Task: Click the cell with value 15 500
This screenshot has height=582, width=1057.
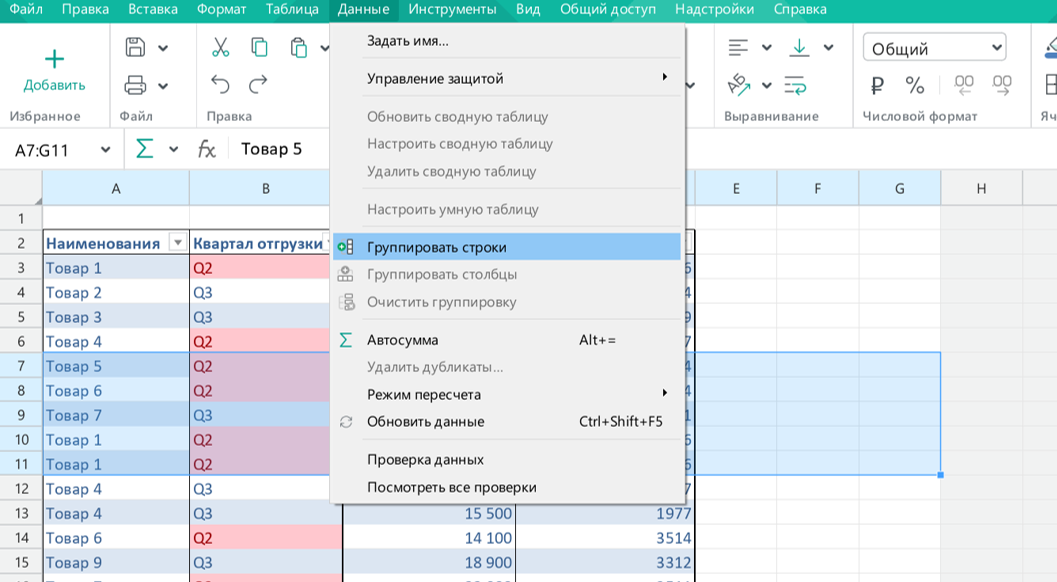Action: click(x=429, y=513)
